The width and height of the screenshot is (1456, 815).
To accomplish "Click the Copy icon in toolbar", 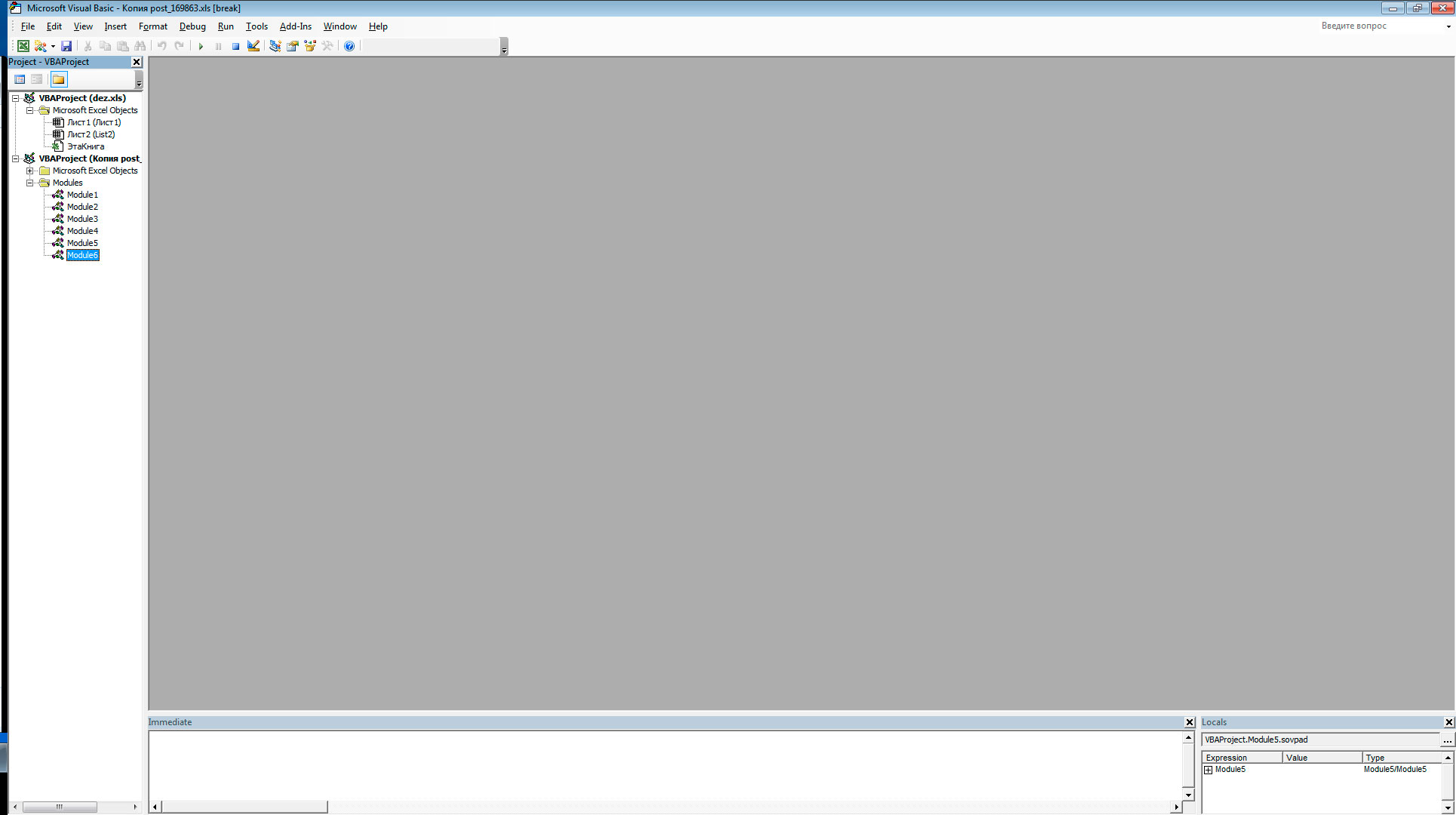I will tap(105, 46).
